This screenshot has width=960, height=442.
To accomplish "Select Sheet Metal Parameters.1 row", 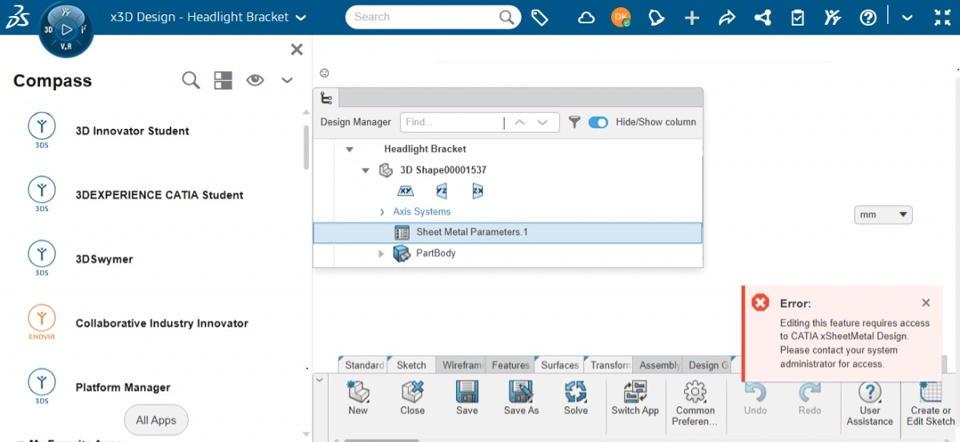I will [x=508, y=233].
